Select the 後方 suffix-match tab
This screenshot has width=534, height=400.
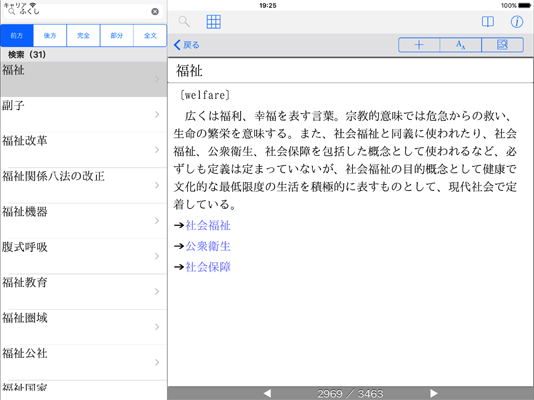click(50, 35)
